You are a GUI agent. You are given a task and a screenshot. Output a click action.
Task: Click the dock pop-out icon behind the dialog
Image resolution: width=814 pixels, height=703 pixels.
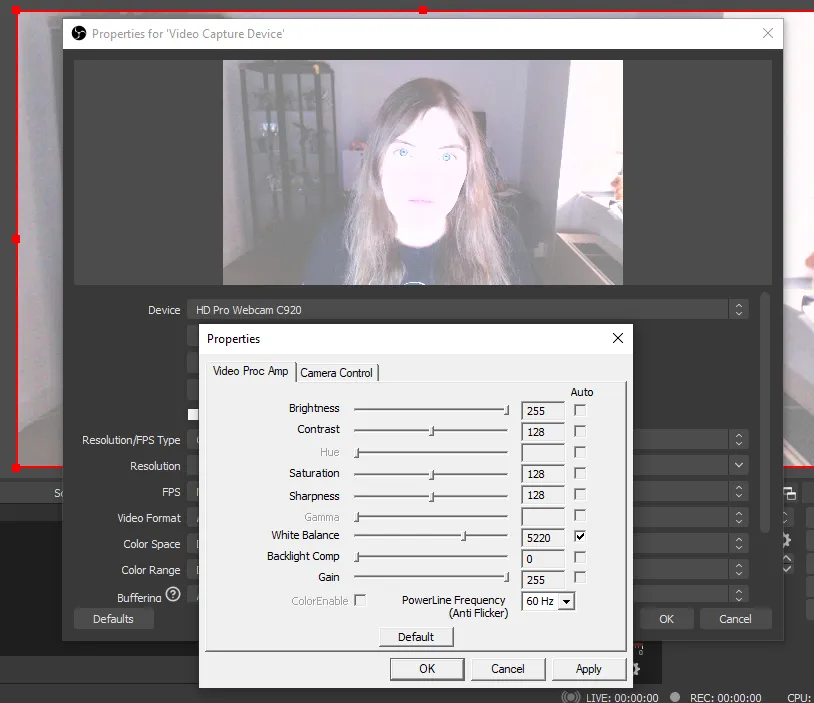click(x=789, y=493)
